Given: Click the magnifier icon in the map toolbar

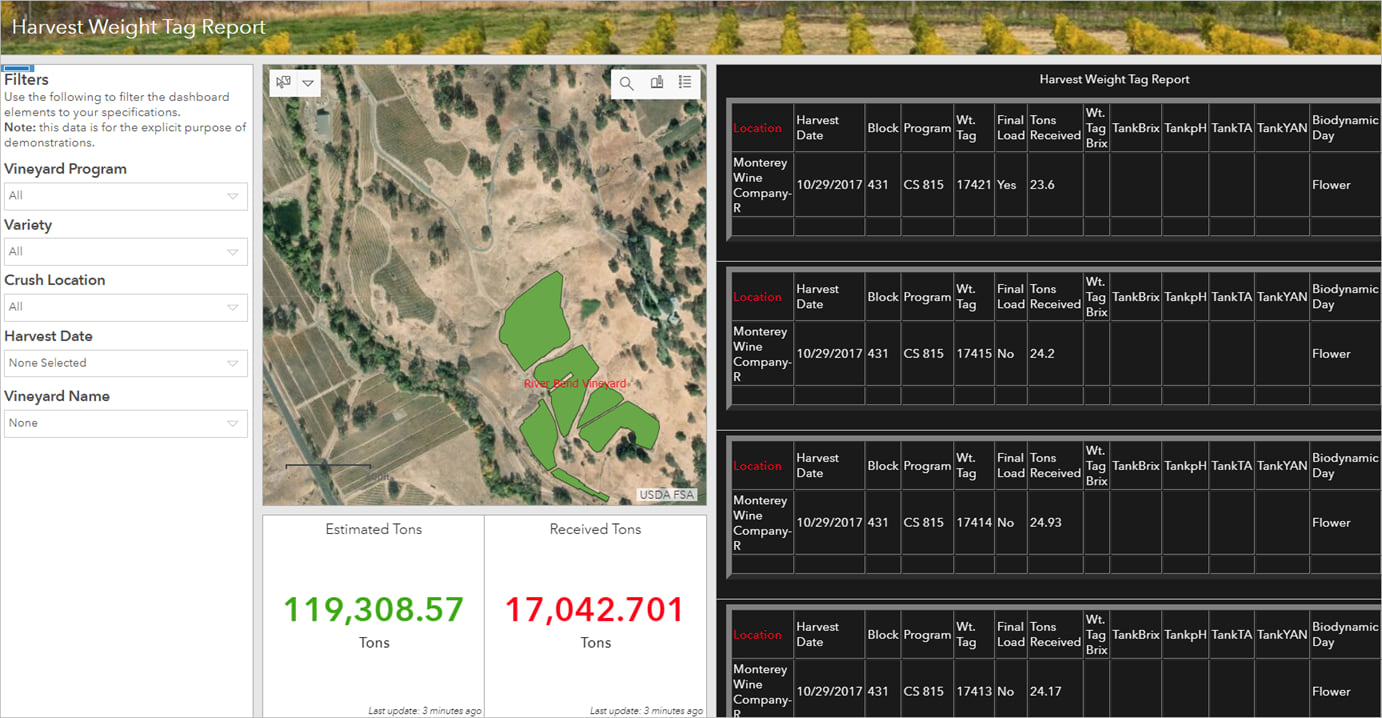Looking at the screenshot, I should (627, 83).
